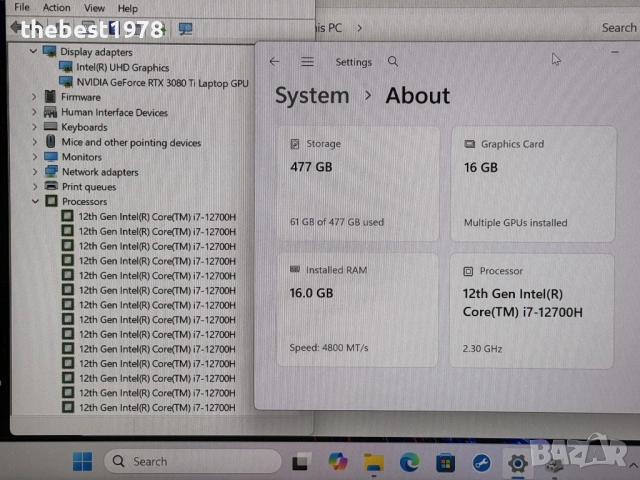Open Microsoft Edge from the taskbar
Viewport: 640px width, 480px height.
click(409, 462)
